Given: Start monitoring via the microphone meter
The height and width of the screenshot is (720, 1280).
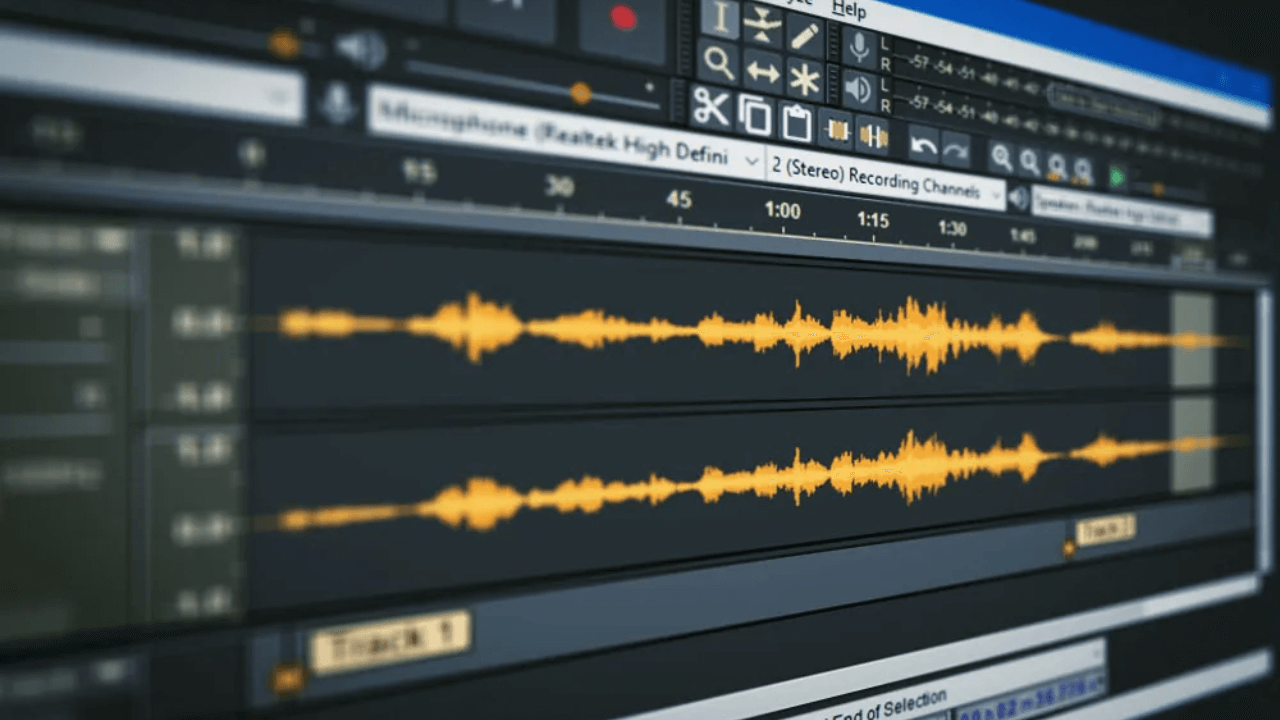Looking at the screenshot, I should tap(858, 45).
